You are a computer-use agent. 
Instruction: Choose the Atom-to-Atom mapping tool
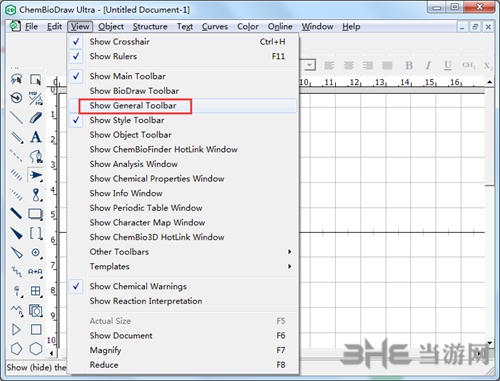(x=35, y=272)
